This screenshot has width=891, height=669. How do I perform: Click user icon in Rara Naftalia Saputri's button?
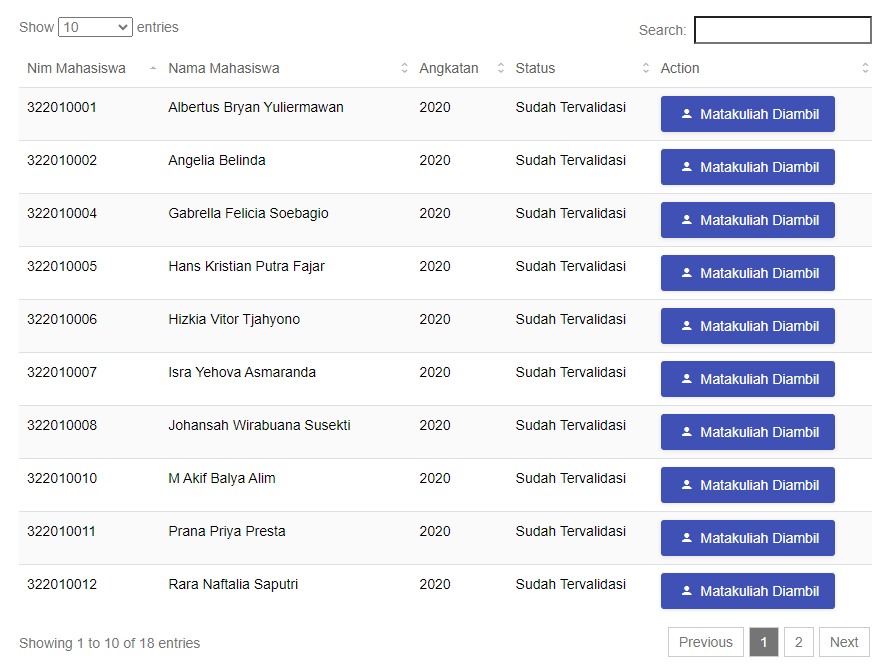[x=686, y=591]
